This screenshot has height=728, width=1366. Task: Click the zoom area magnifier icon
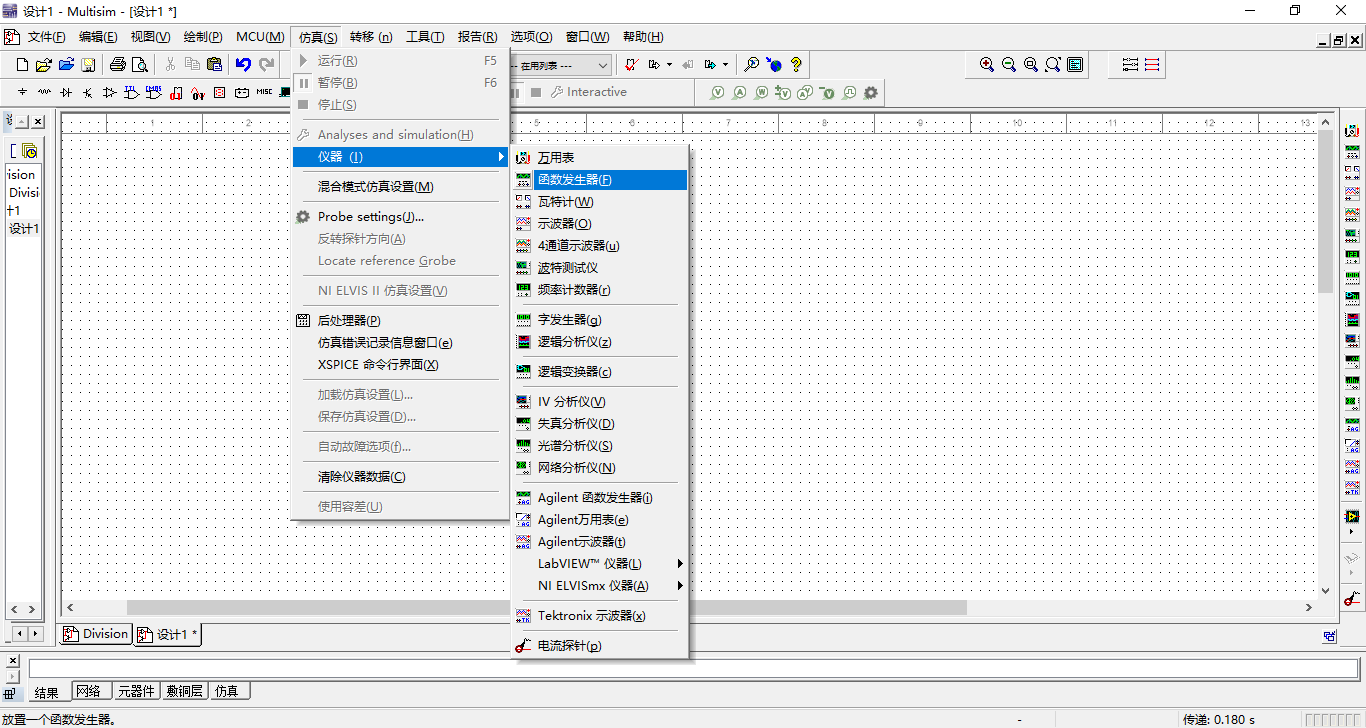1031,65
